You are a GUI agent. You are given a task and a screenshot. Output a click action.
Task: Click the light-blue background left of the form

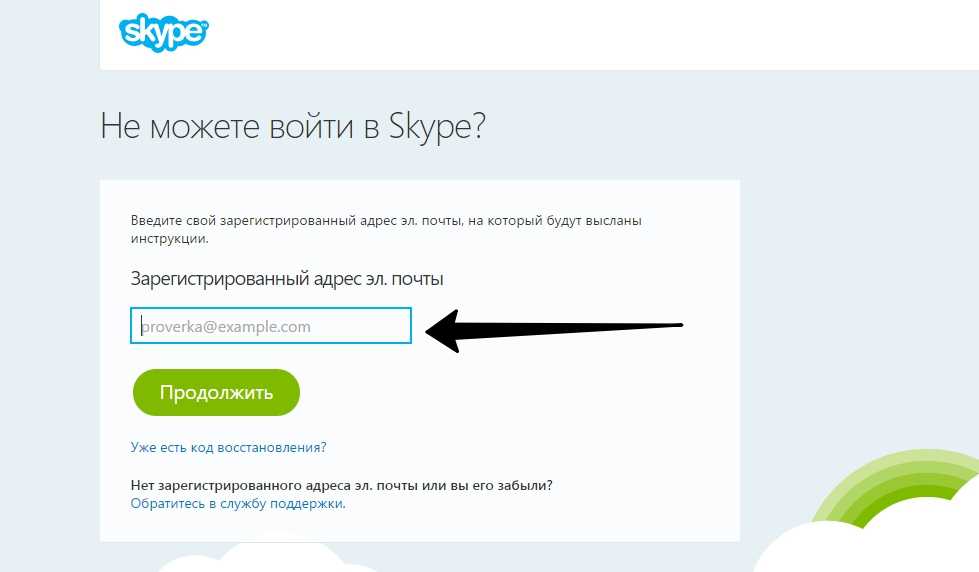[50, 350]
